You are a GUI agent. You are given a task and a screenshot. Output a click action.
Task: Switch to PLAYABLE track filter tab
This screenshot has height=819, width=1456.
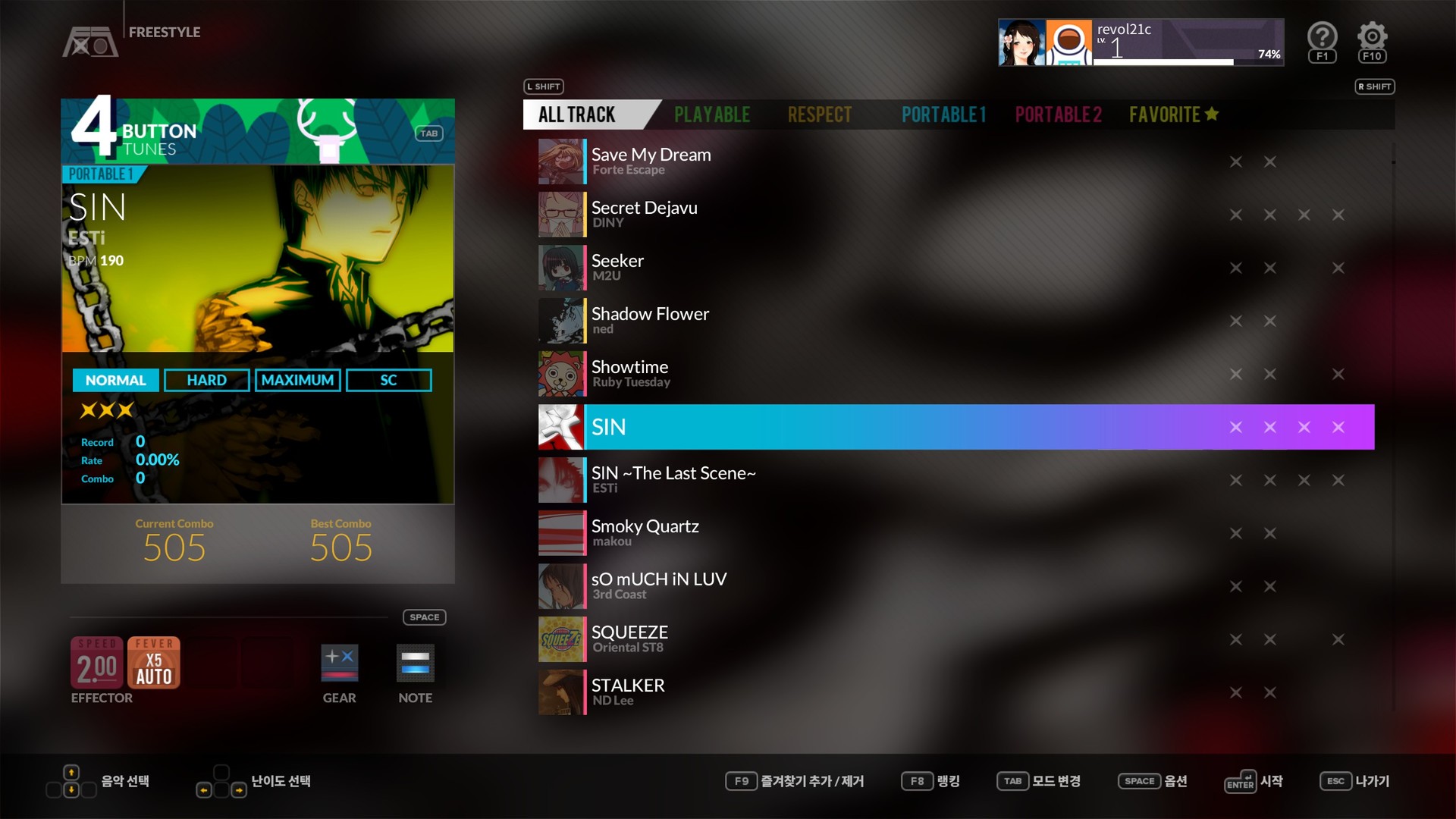point(712,114)
